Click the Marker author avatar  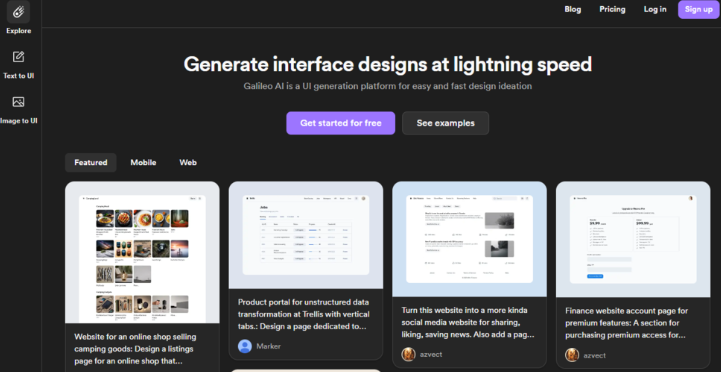[x=245, y=346]
